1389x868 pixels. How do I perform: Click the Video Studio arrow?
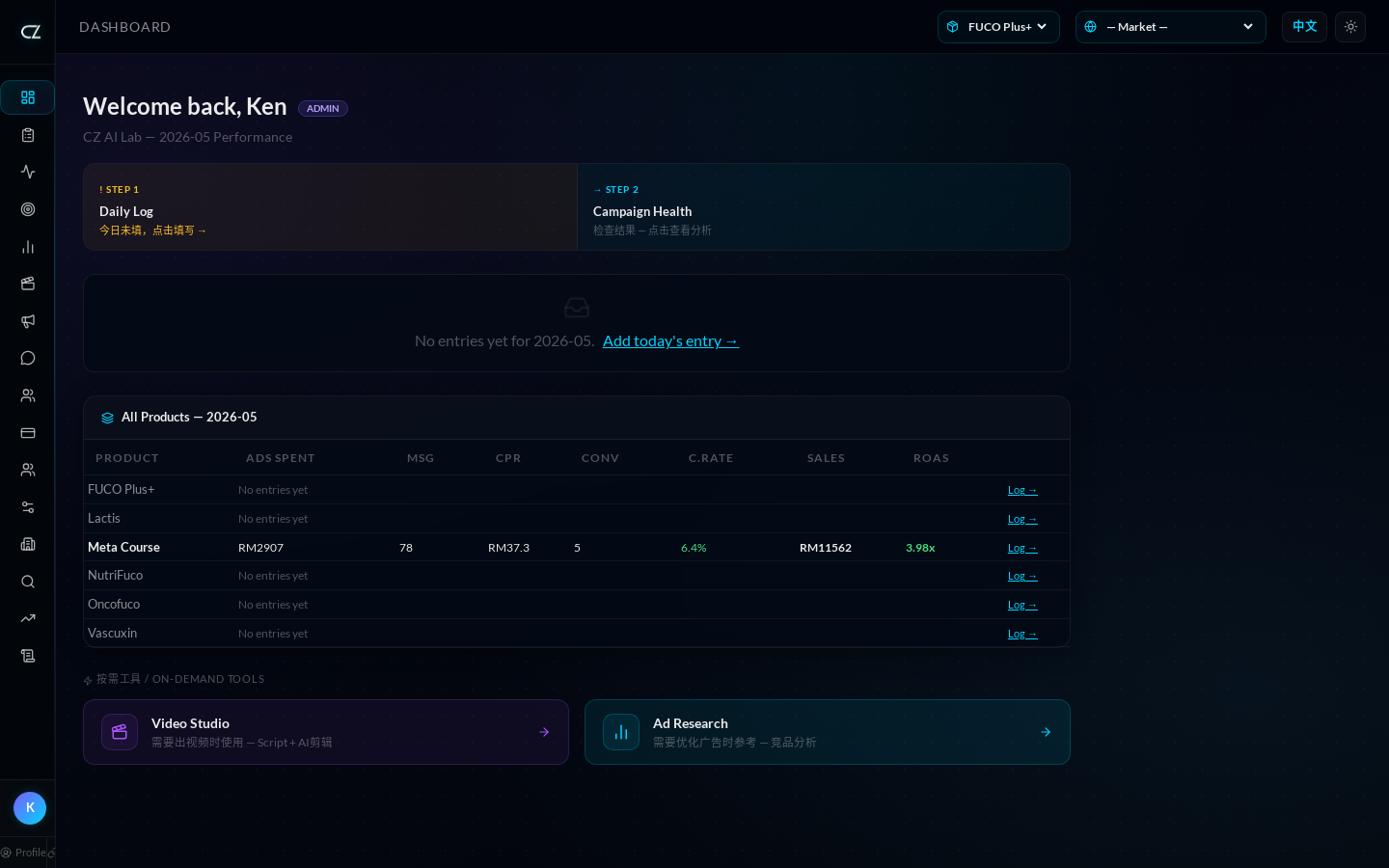tap(544, 732)
